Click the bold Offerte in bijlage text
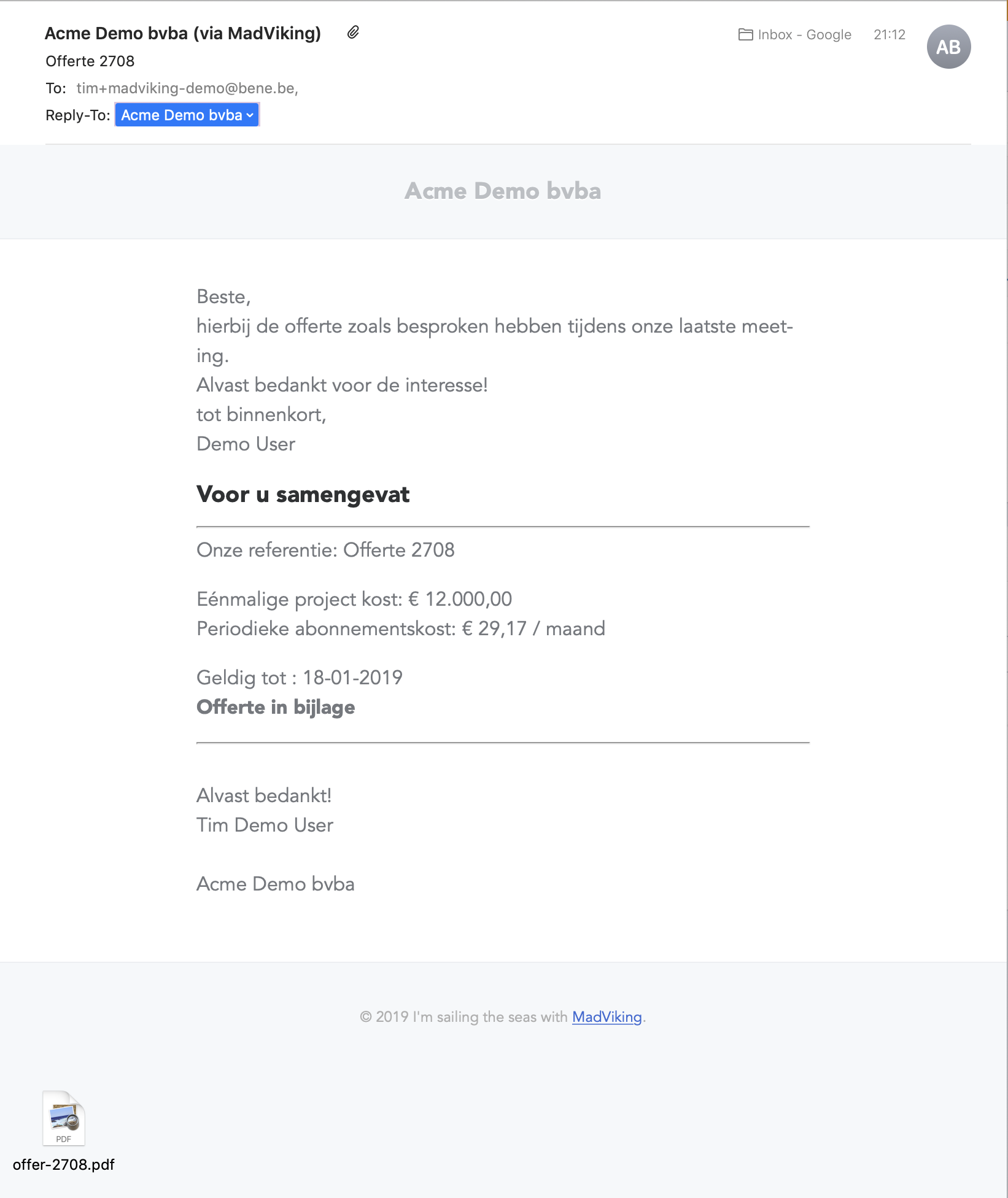 [x=276, y=707]
